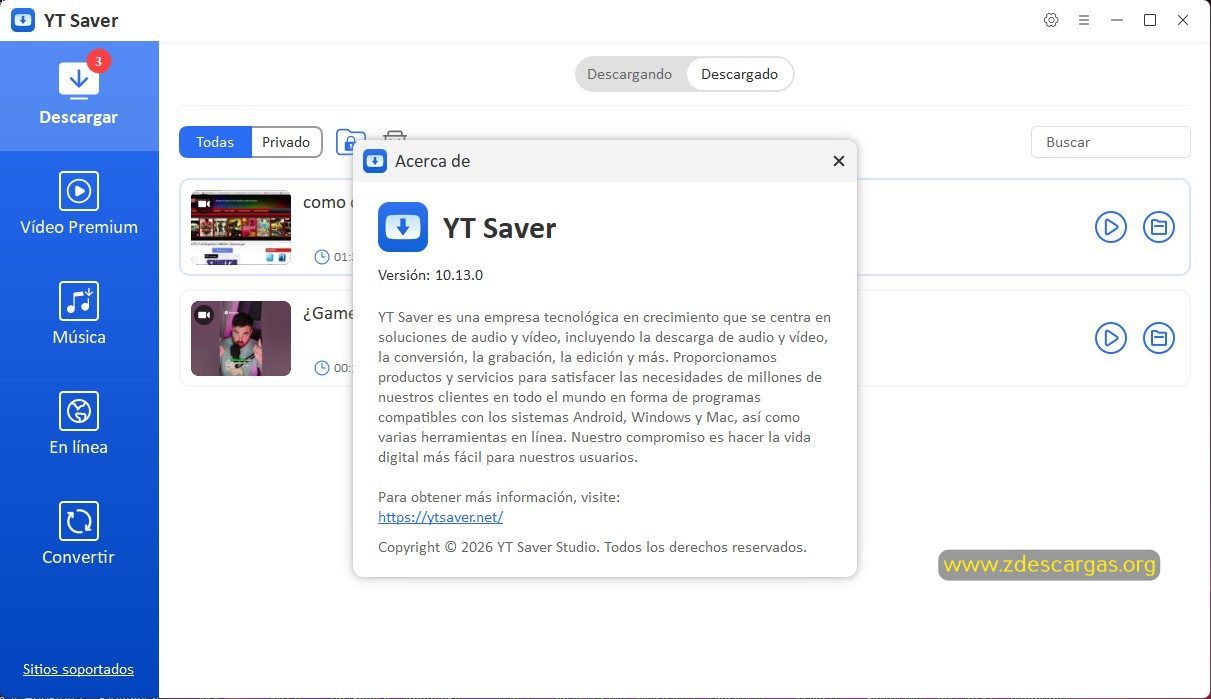Click the 'Versión: 10.13.0' text
Image resolution: width=1211 pixels, height=699 pixels.
[430, 275]
